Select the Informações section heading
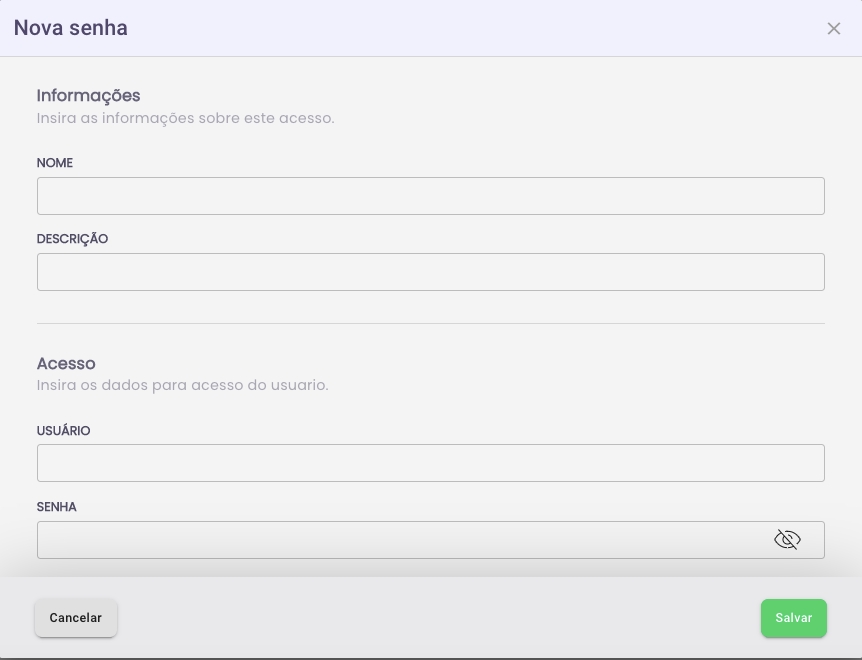 pyautogui.click(x=89, y=96)
